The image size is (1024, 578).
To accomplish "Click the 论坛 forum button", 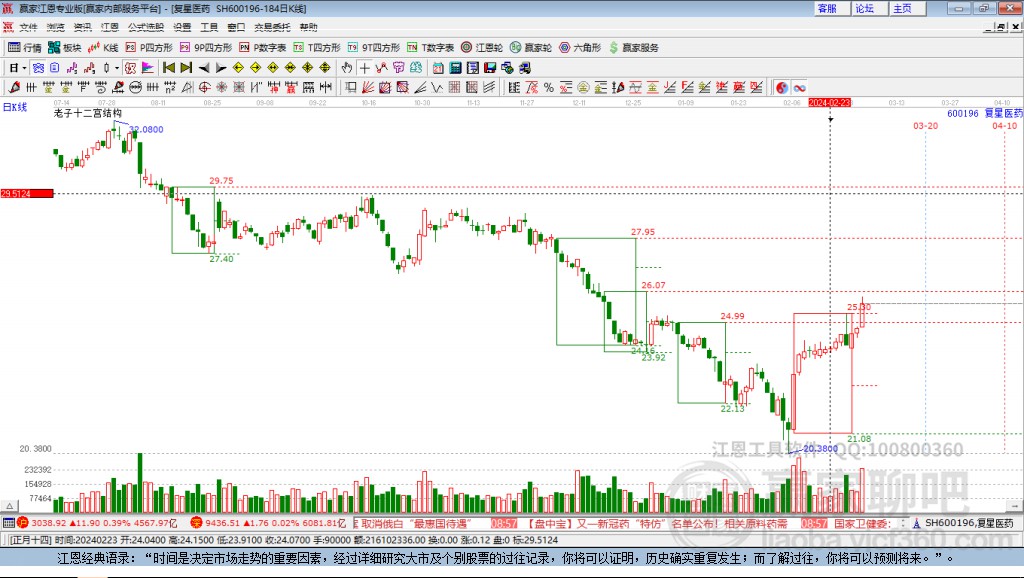I will (x=871, y=8).
